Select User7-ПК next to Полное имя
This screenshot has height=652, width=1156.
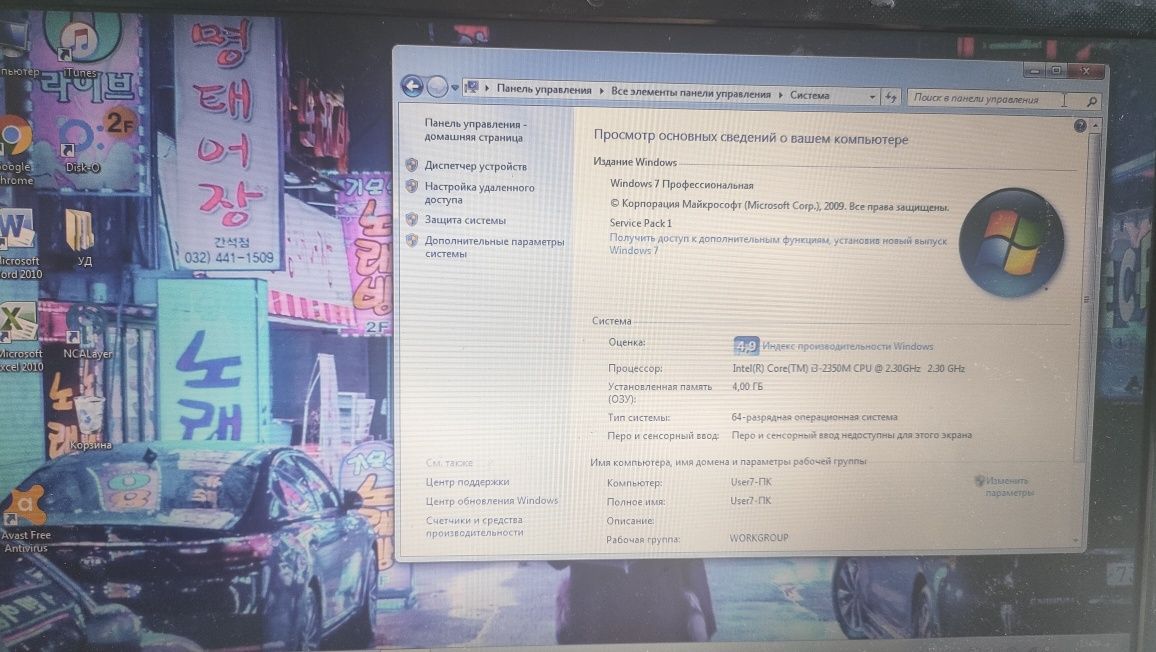[751, 500]
